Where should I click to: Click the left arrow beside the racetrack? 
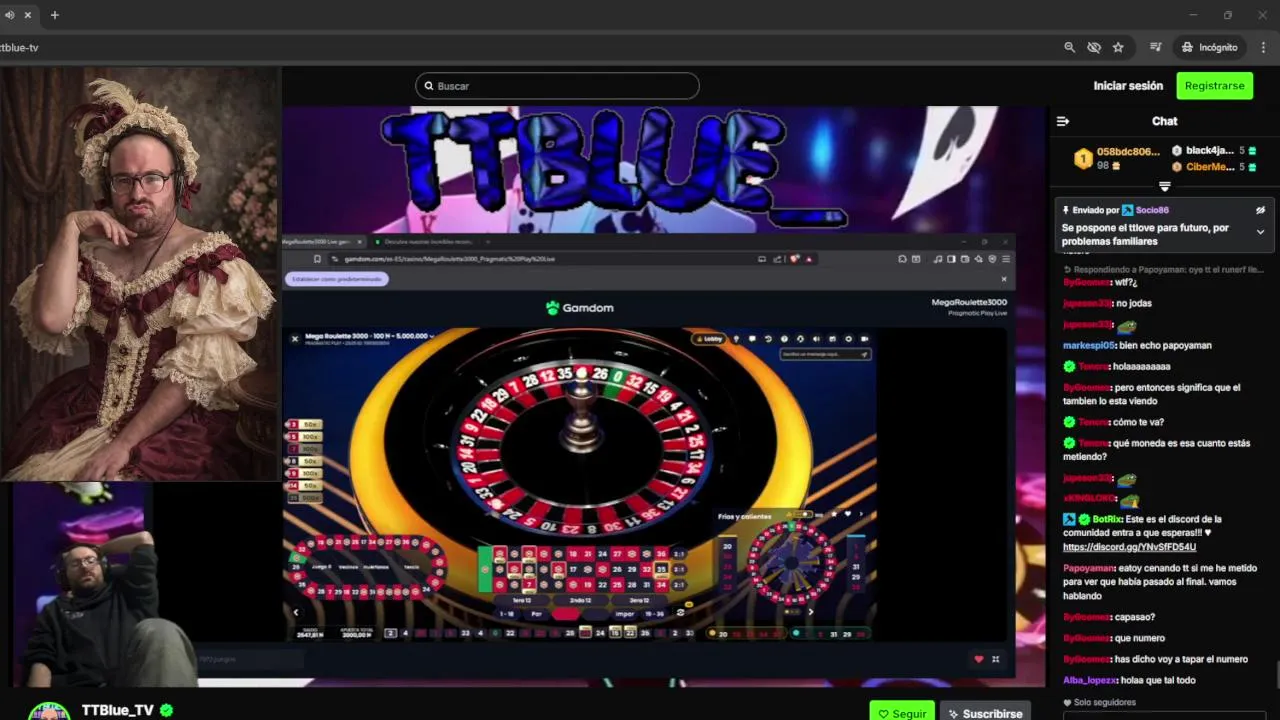[295, 613]
